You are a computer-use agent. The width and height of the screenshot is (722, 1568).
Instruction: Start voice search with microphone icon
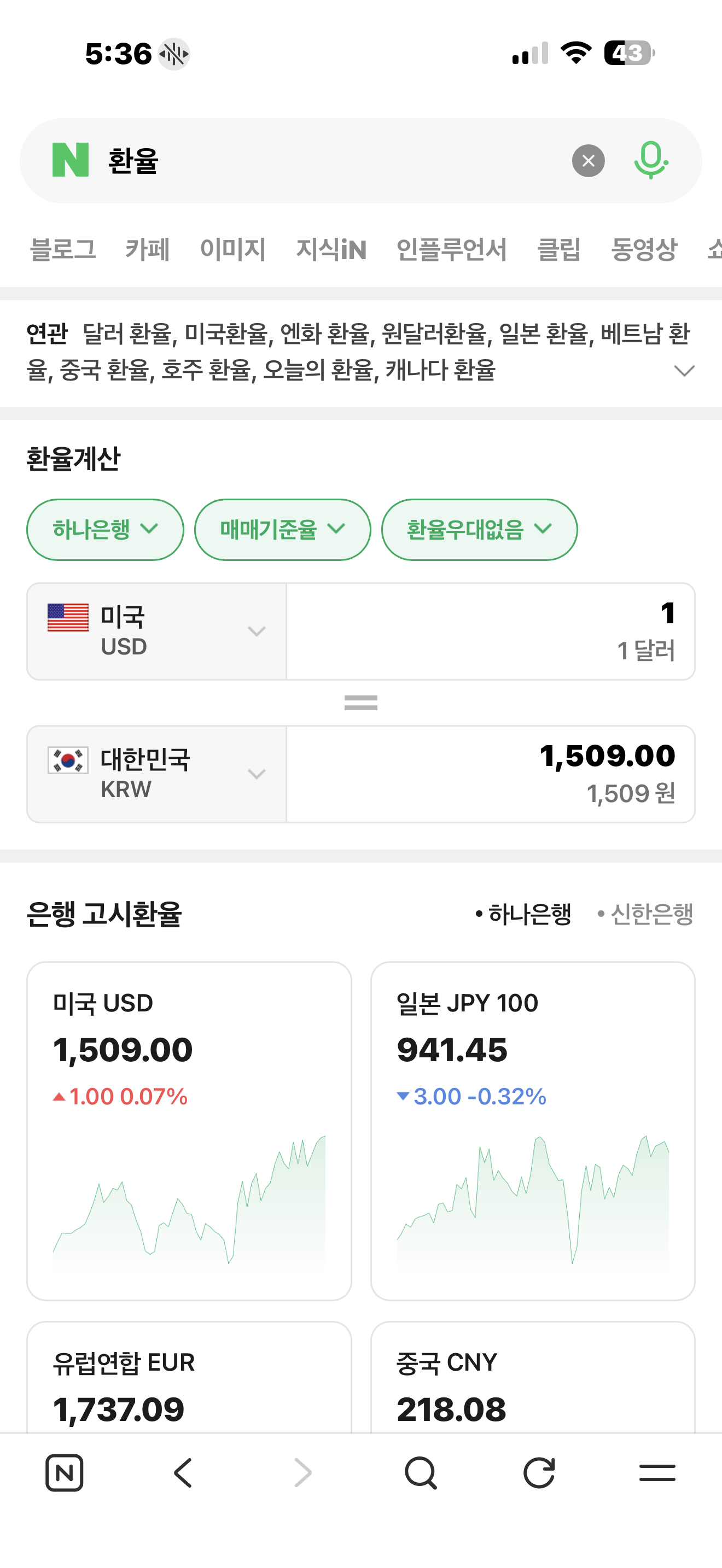pyautogui.click(x=650, y=160)
